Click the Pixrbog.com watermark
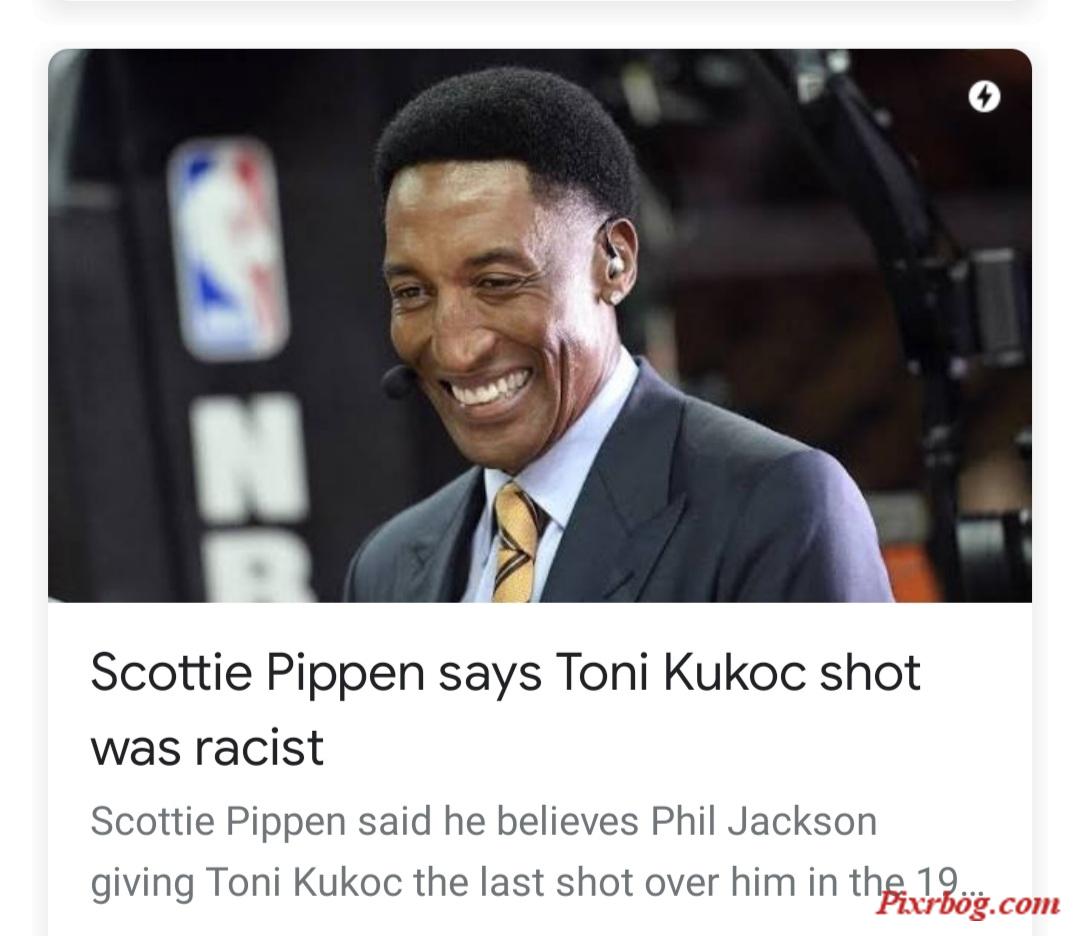Screen dimensions: 1080x936 pyautogui.click(x=968, y=903)
